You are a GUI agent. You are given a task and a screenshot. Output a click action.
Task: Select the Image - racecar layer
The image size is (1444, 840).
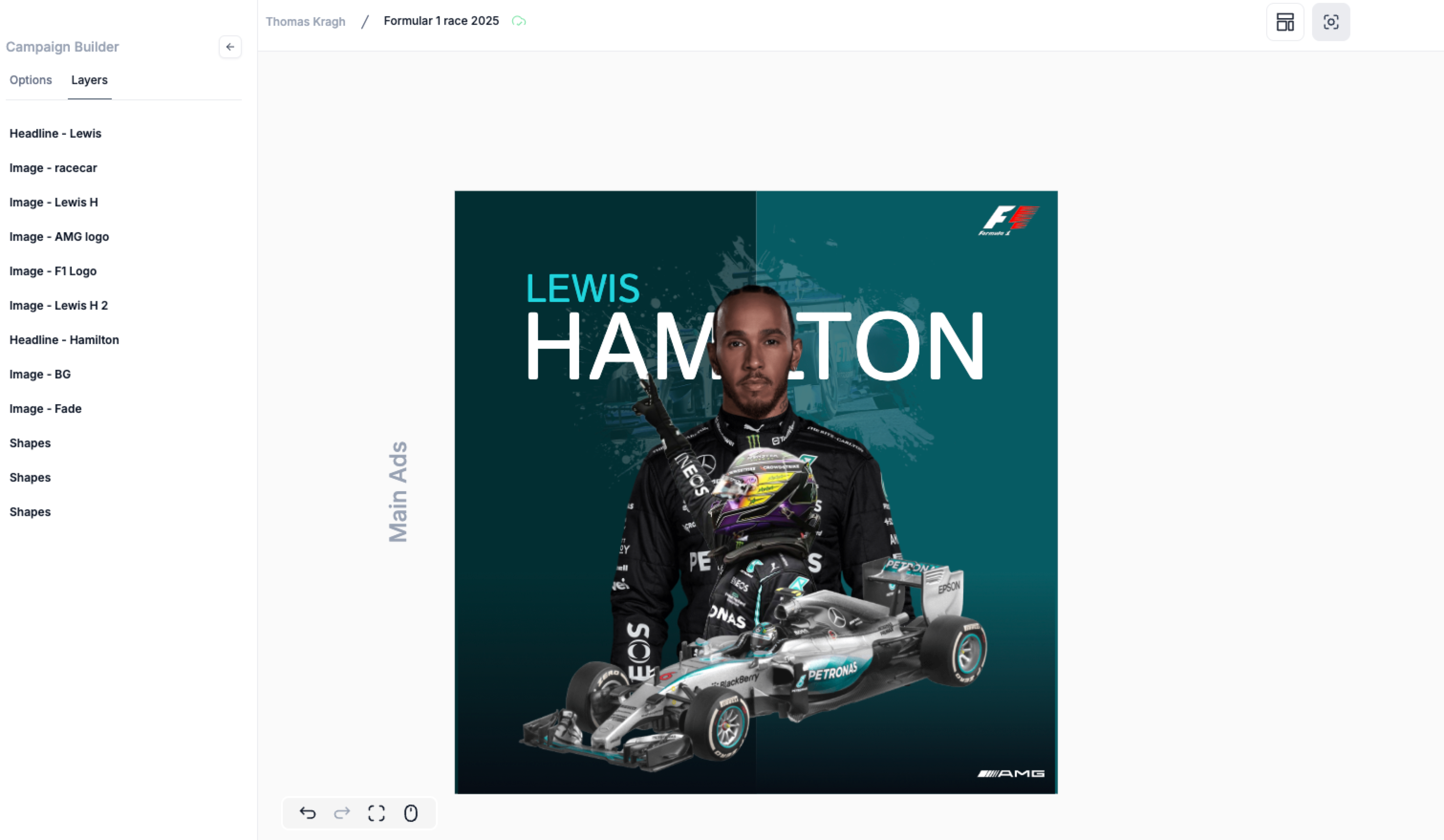pos(54,168)
